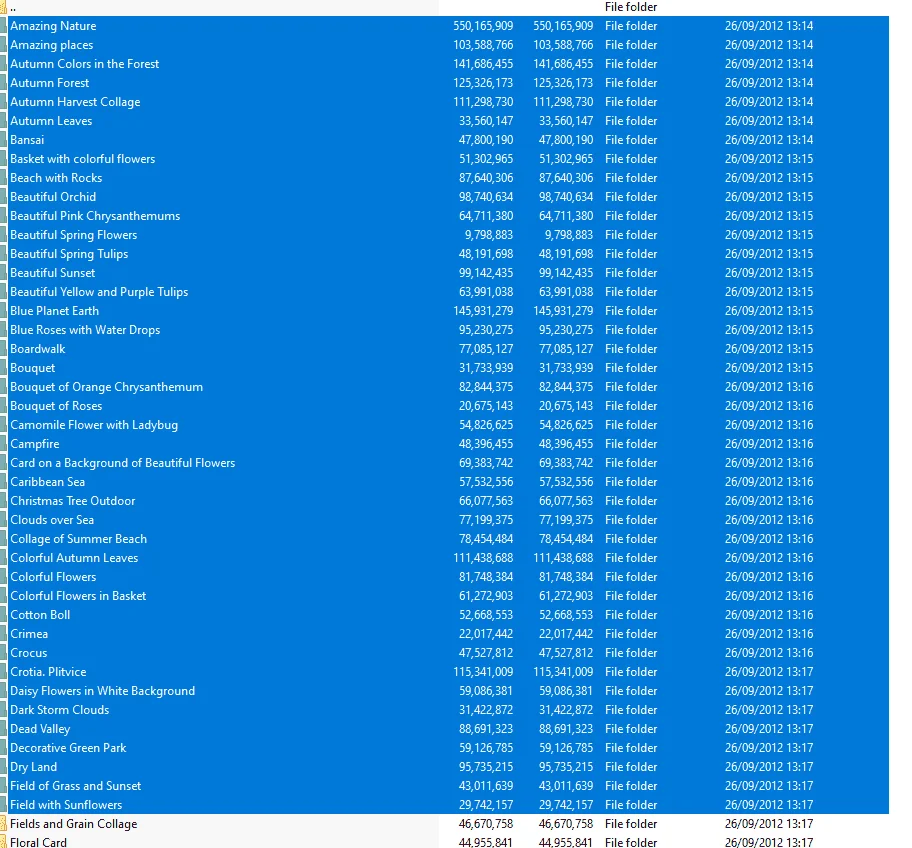The height and width of the screenshot is (848, 912).
Task: Click File folder type in the '..' row
Action: pos(630,7)
